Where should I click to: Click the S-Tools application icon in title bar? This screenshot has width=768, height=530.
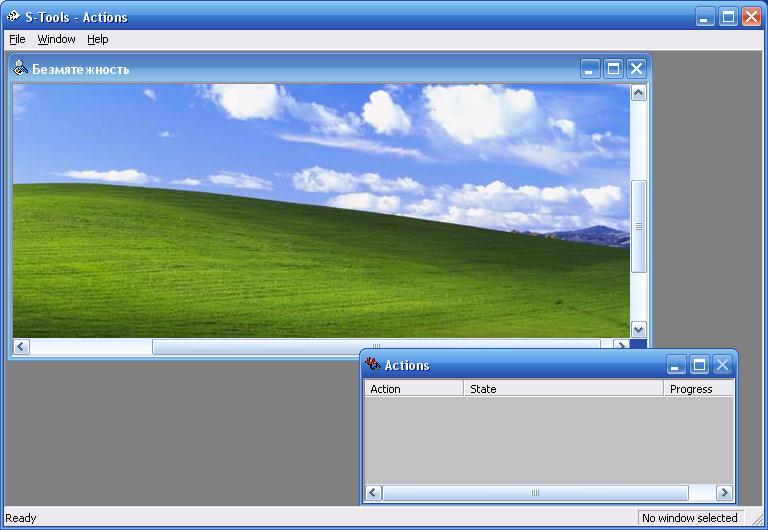(13, 17)
